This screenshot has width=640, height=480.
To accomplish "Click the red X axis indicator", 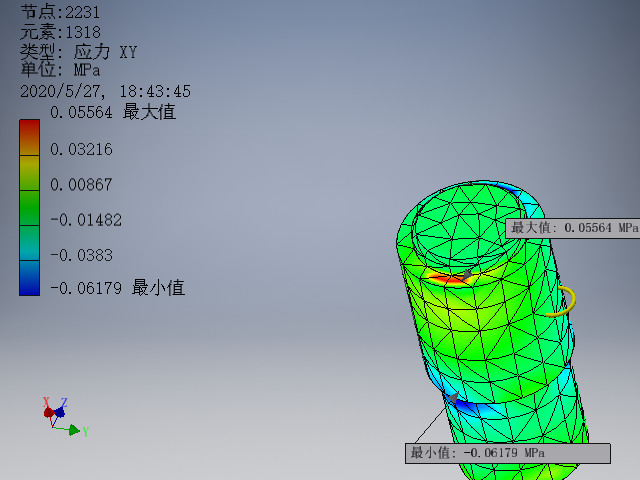I will click(48, 412).
